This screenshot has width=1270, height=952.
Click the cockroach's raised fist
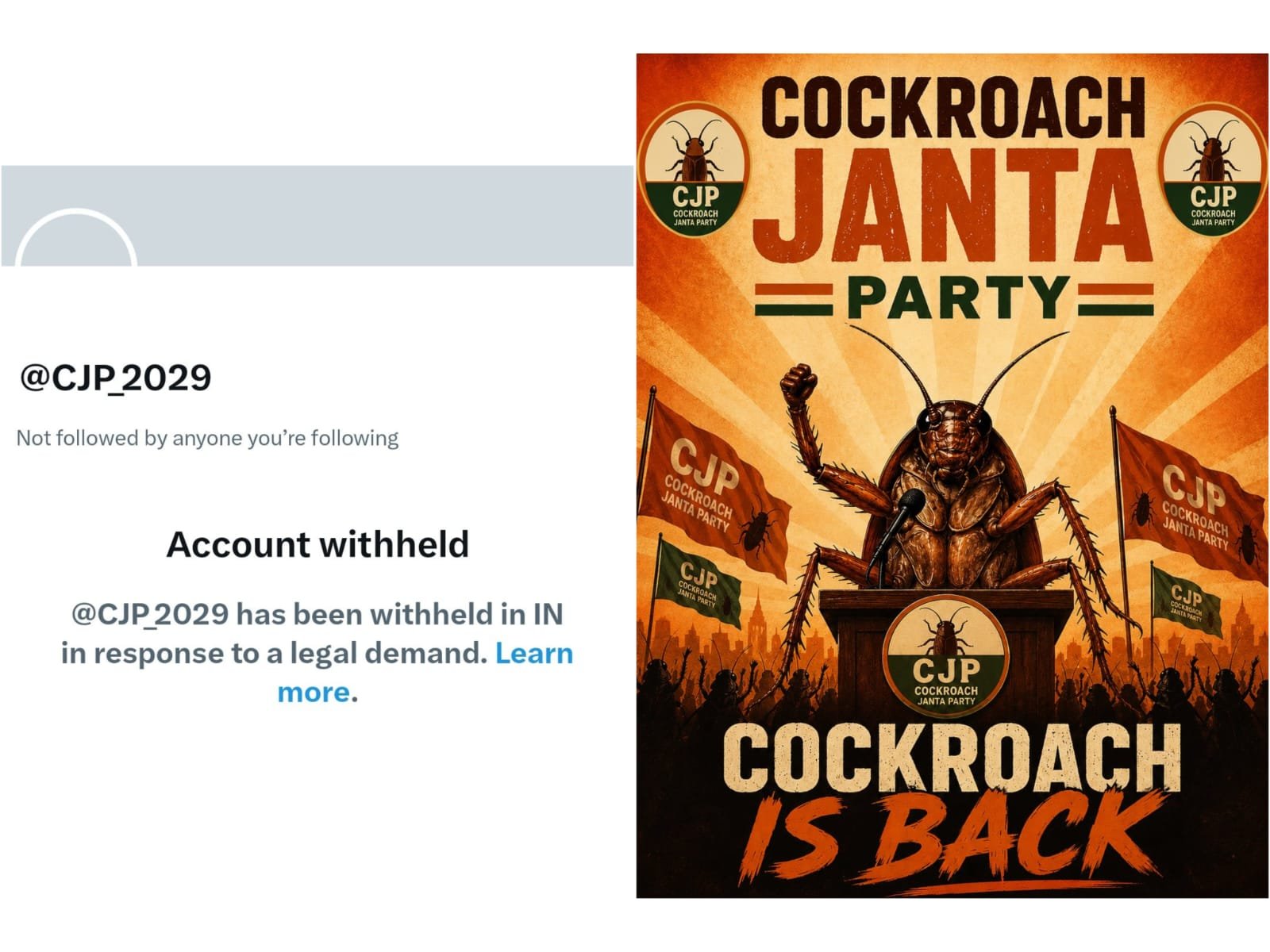(798, 384)
